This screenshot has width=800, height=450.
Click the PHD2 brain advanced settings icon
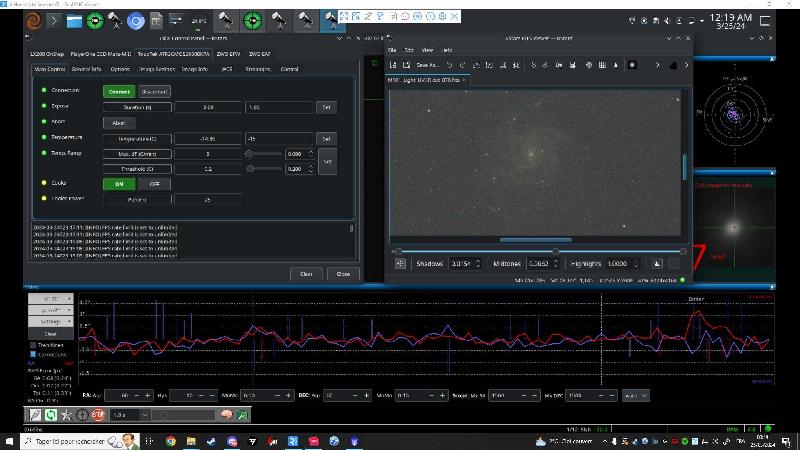point(227,414)
